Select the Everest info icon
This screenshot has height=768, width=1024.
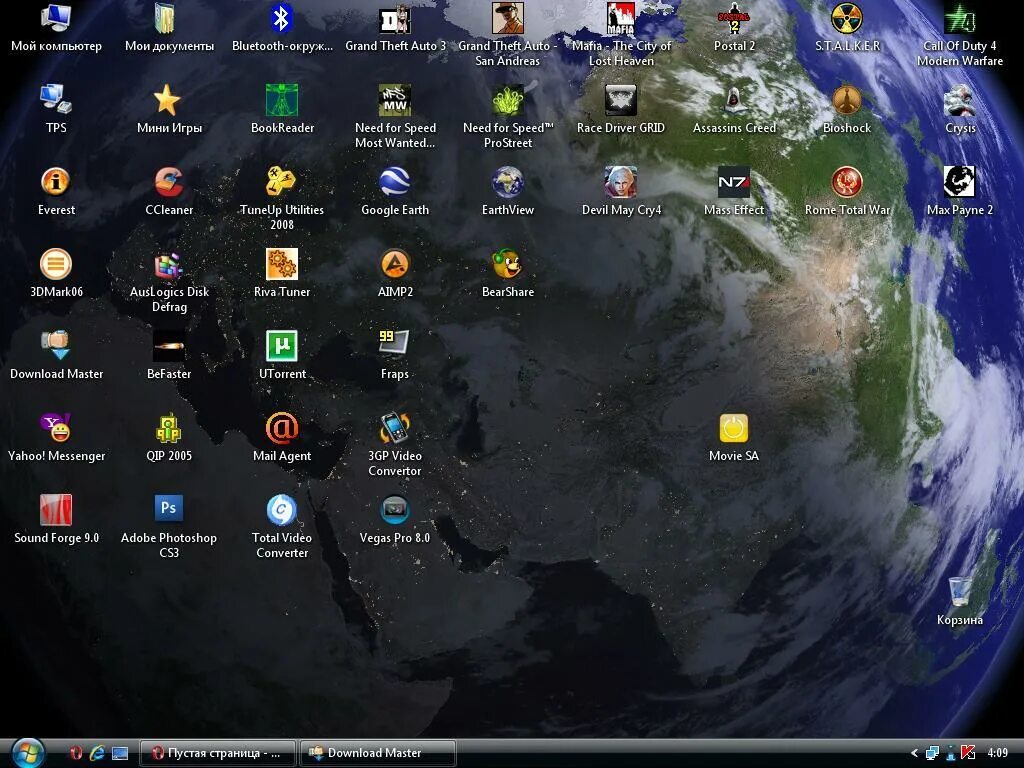click(x=56, y=182)
